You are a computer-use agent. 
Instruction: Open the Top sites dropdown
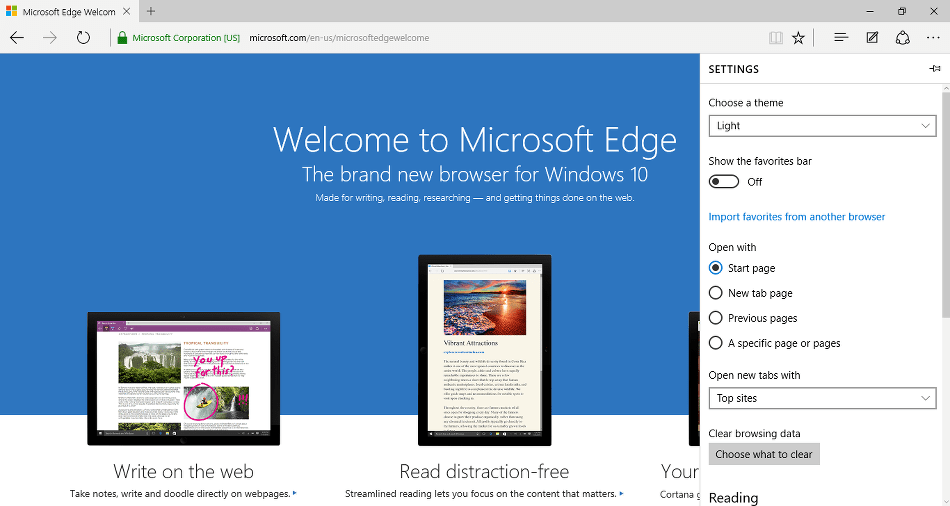(822, 398)
